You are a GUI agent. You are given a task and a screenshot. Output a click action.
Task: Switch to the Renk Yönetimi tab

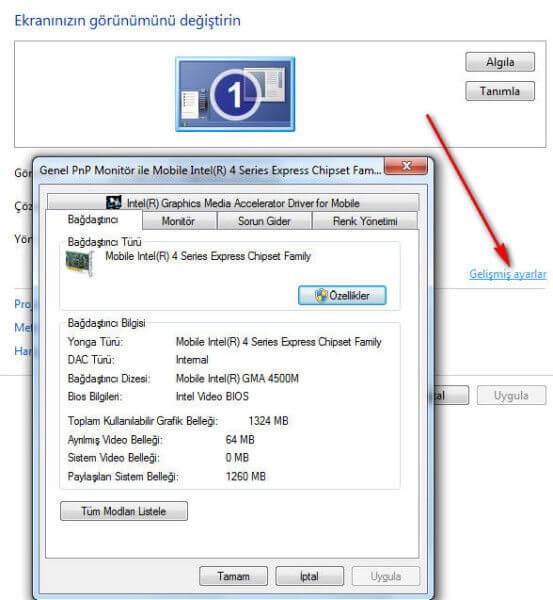(x=365, y=221)
